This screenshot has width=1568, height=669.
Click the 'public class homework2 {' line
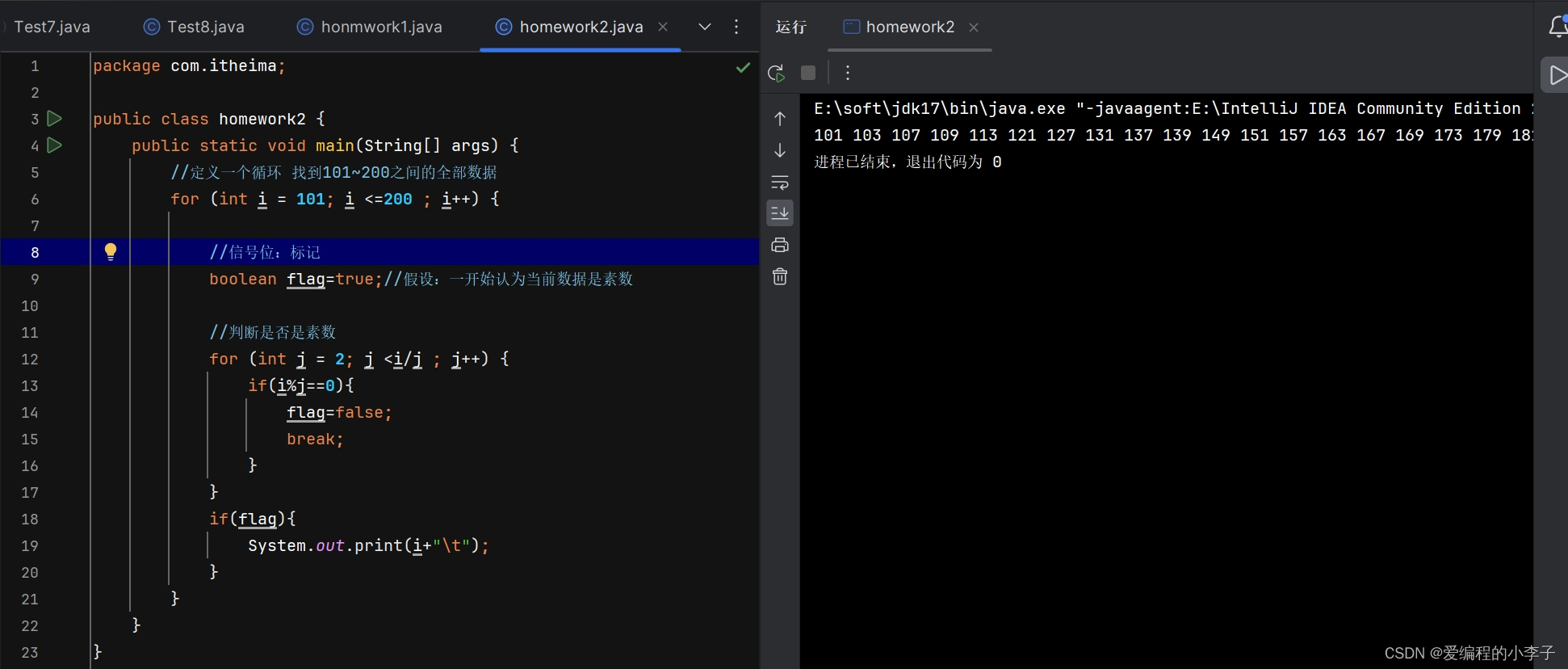[x=209, y=119]
